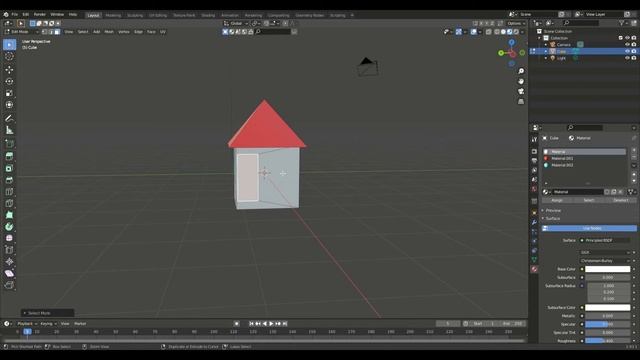The width and height of the screenshot is (640, 360).
Task: Click the Deselect material button
Action: coord(621,200)
